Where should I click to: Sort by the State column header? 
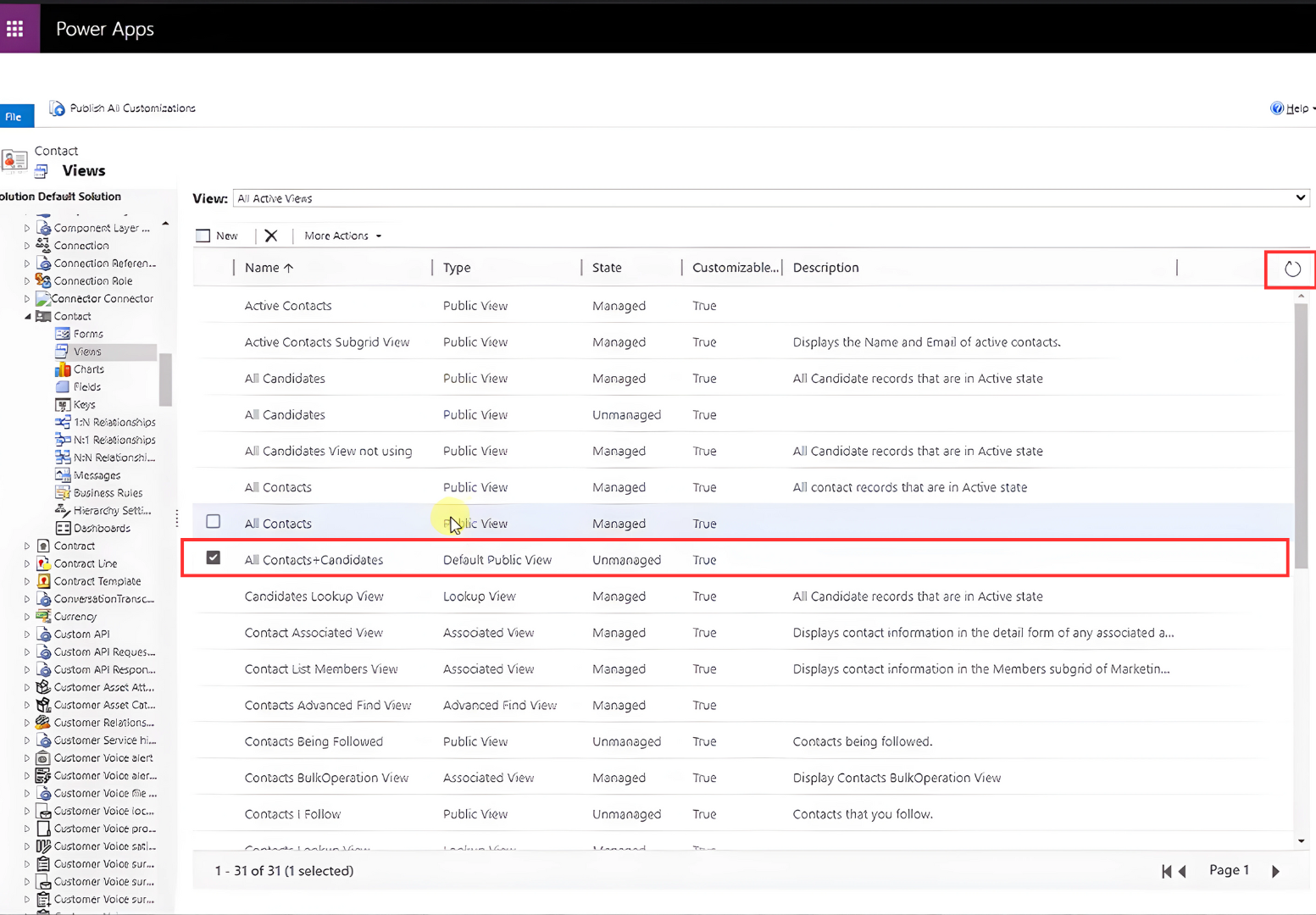pos(607,268)
